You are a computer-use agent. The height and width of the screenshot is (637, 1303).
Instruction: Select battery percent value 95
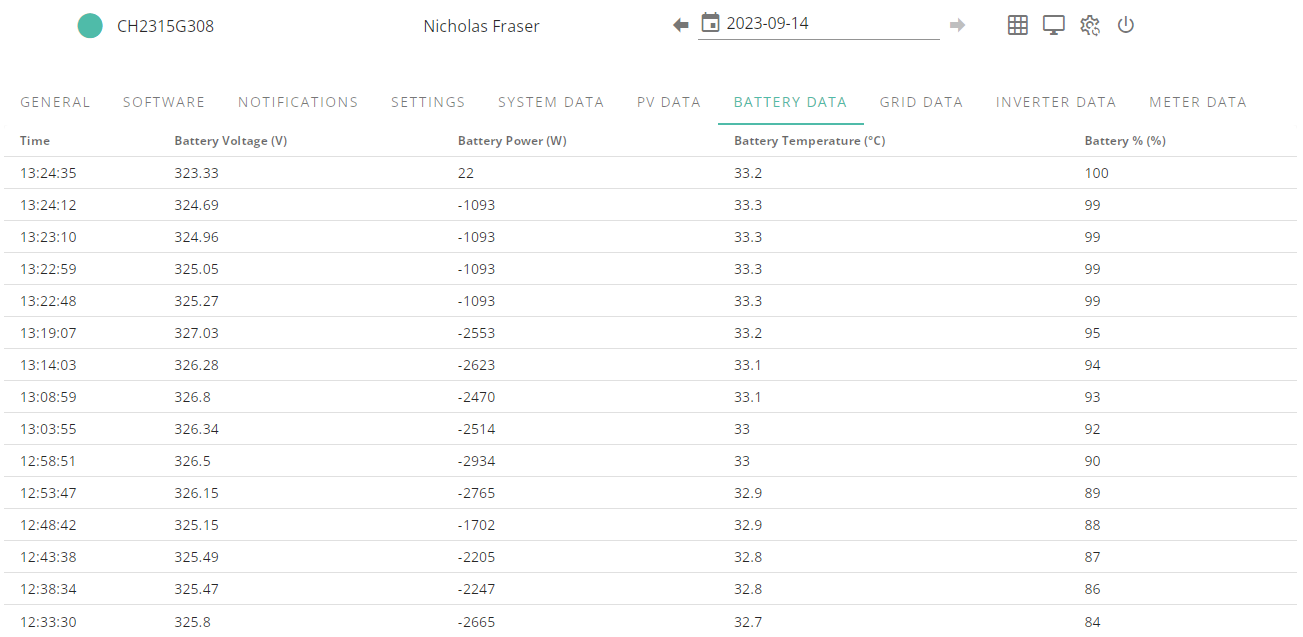point(1092,333)
